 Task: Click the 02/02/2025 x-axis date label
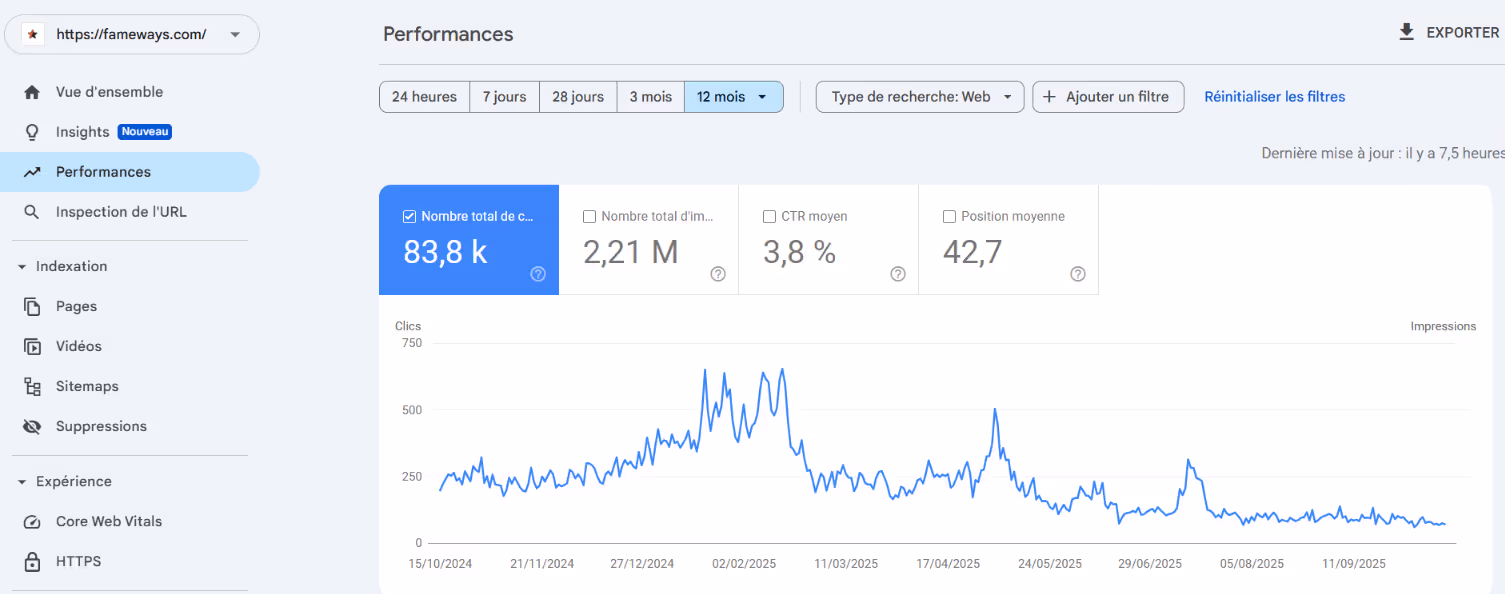coord(744,564)
